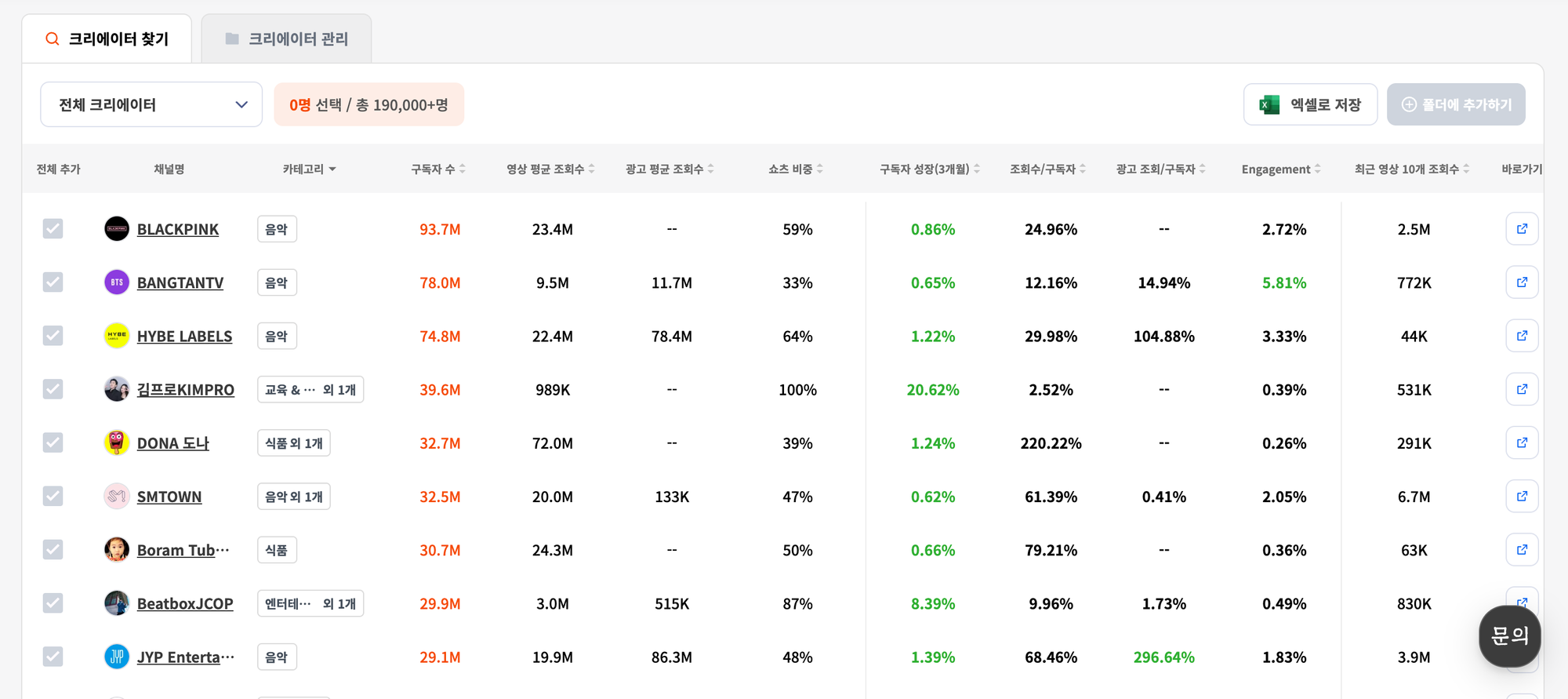This screenshot has height=699, width=1568.
Task: Sort by 영상 평균 조회수 column
Action: [550, 169]
